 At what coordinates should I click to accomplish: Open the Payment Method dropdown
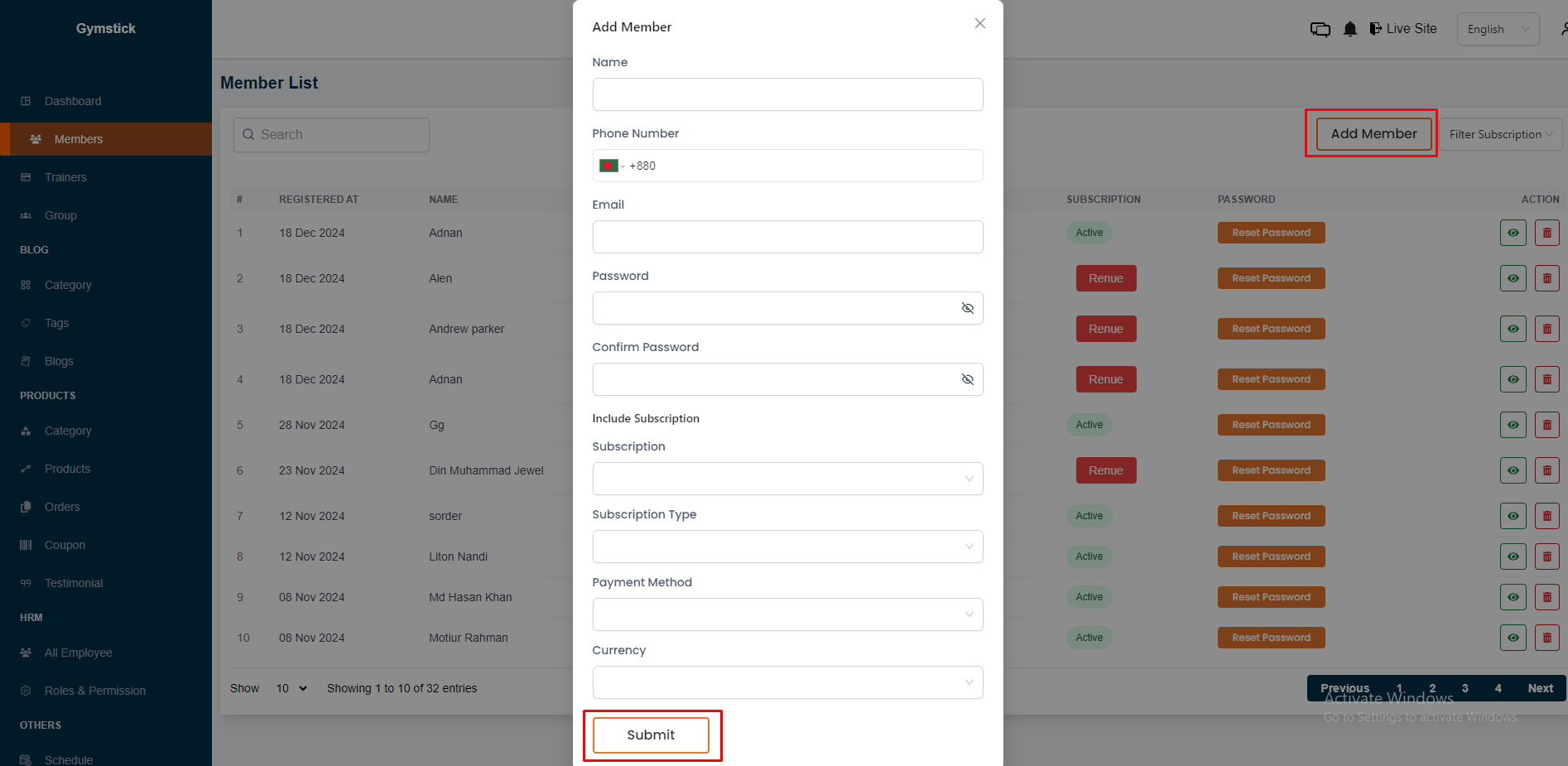click(787, 614)
